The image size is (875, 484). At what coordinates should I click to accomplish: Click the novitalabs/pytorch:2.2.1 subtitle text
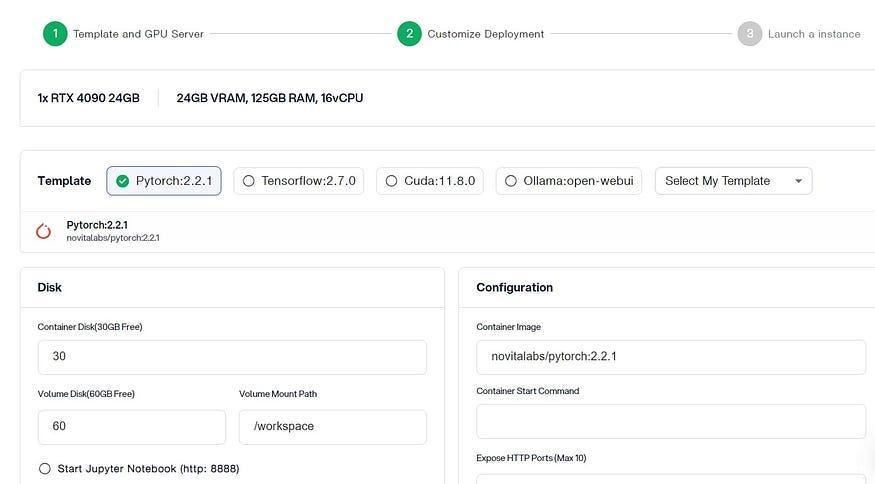coord(113,238)
